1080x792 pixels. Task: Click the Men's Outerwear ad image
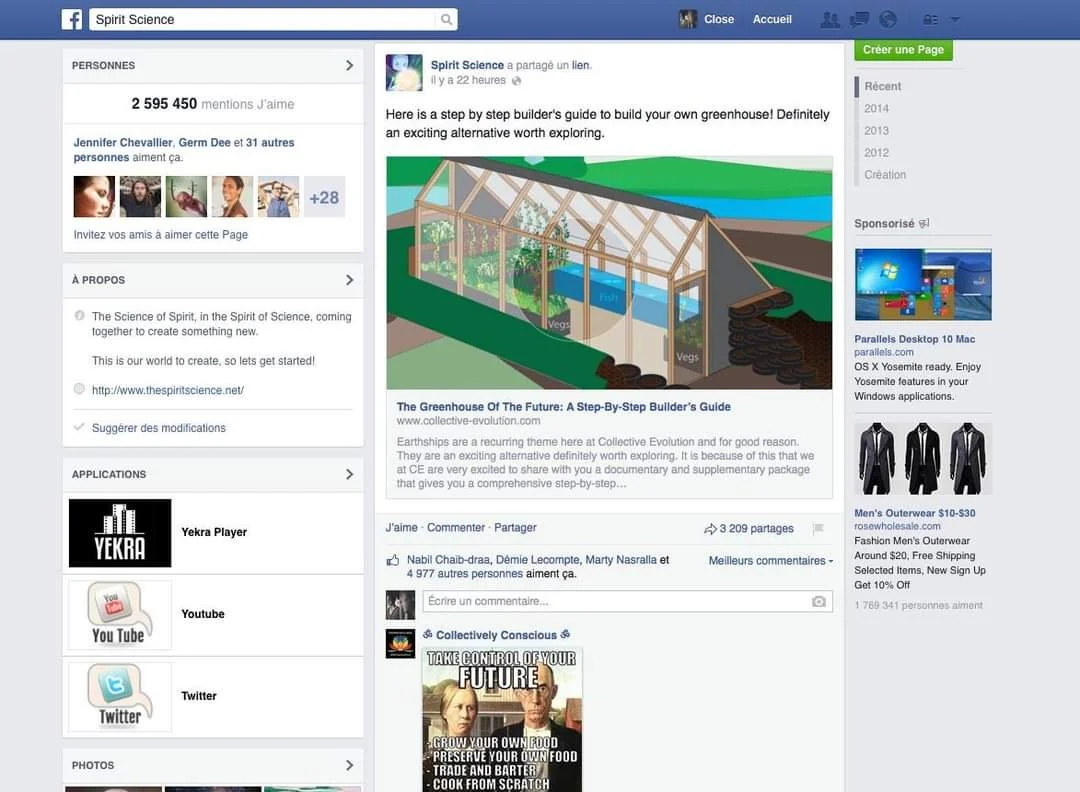[x=923, y=459]
